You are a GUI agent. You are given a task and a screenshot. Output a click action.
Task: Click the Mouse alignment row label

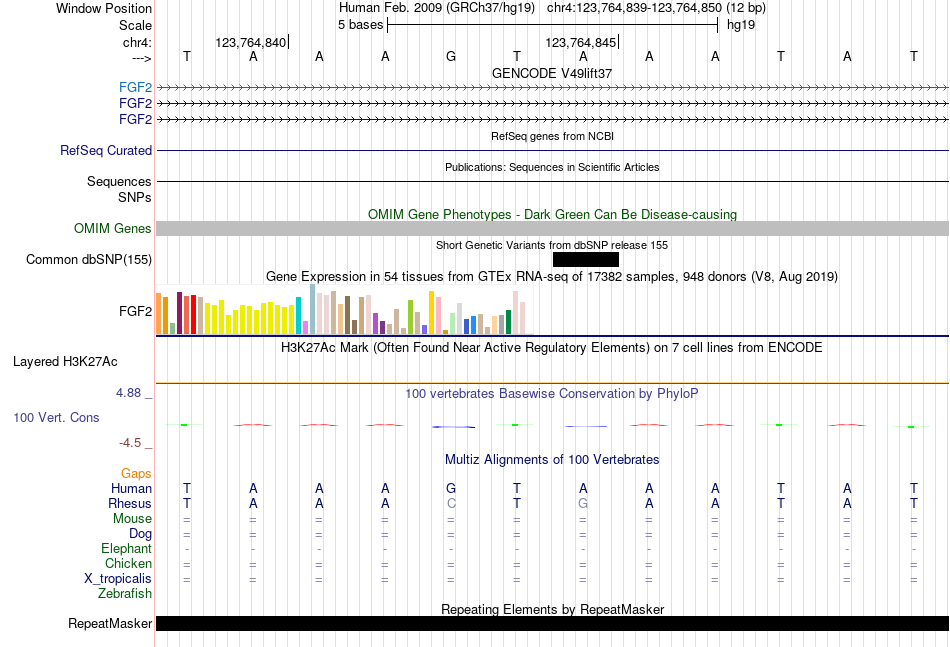[132, 519]
